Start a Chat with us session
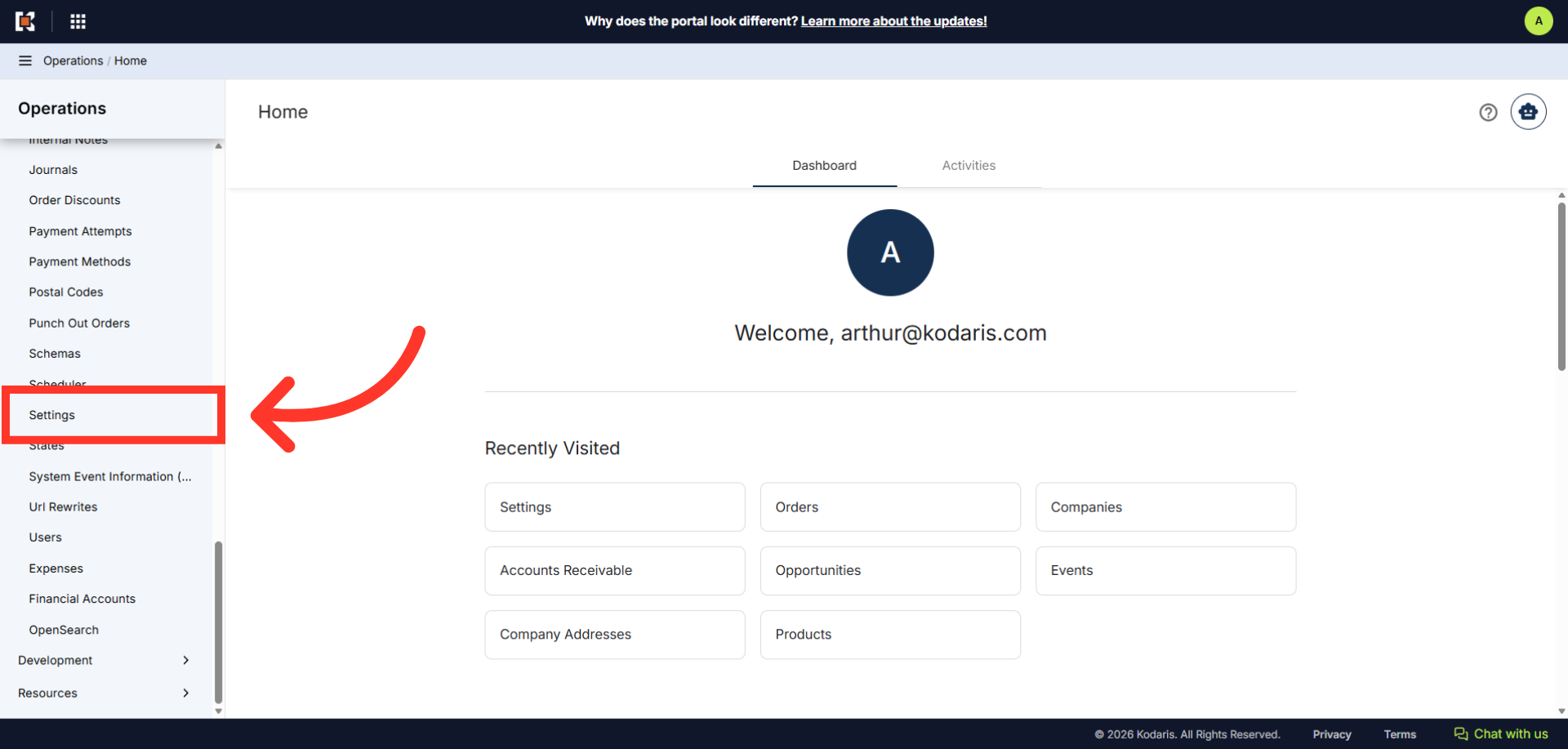The height and width of the screenshot is (749, 1568). point(1501,733)
